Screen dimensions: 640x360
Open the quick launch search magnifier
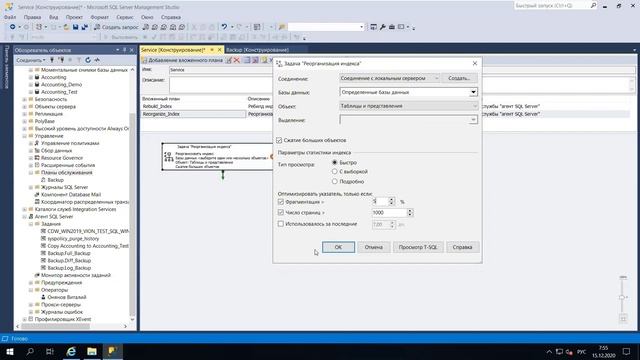(x=593, y=5)
